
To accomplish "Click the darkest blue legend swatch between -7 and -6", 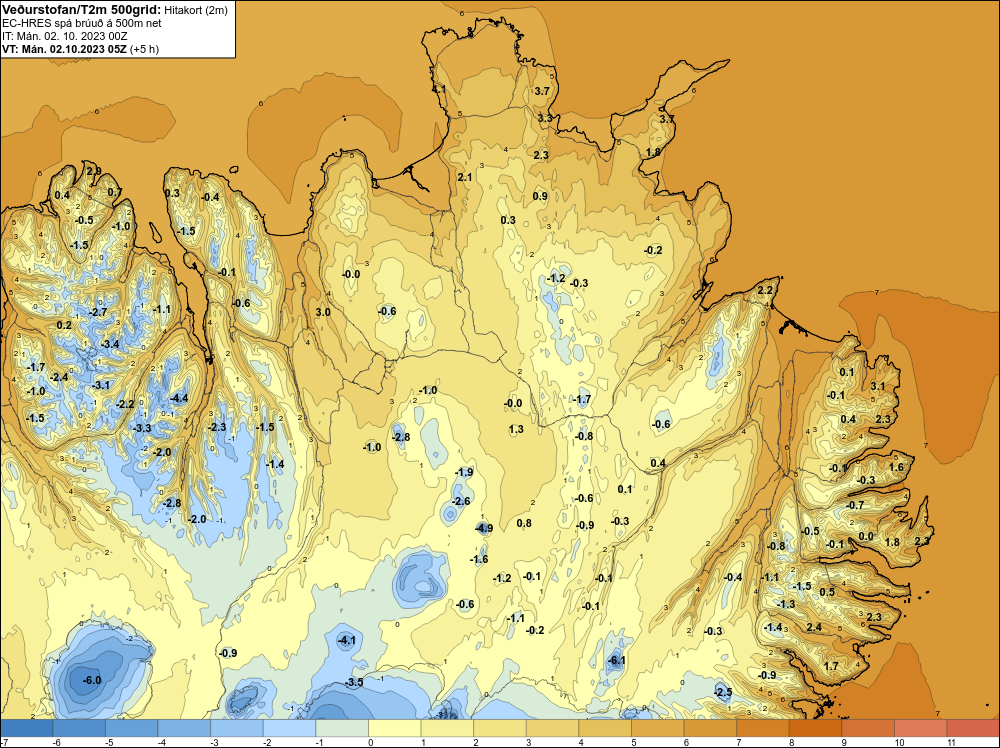I will 27,728.
